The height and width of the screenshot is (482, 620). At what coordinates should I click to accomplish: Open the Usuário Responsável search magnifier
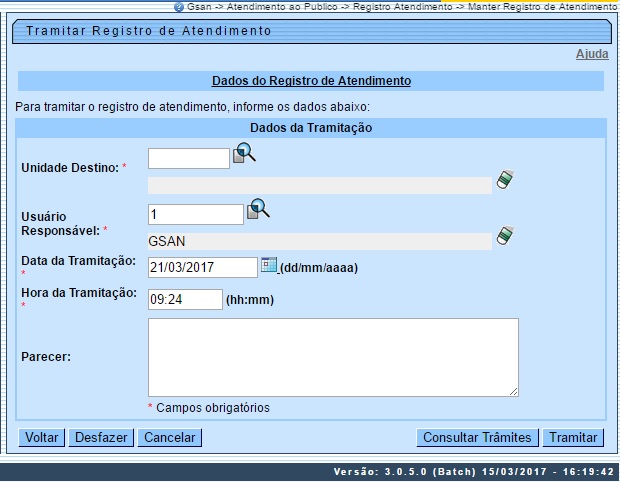pyautogui.click(x=259, y=209)
